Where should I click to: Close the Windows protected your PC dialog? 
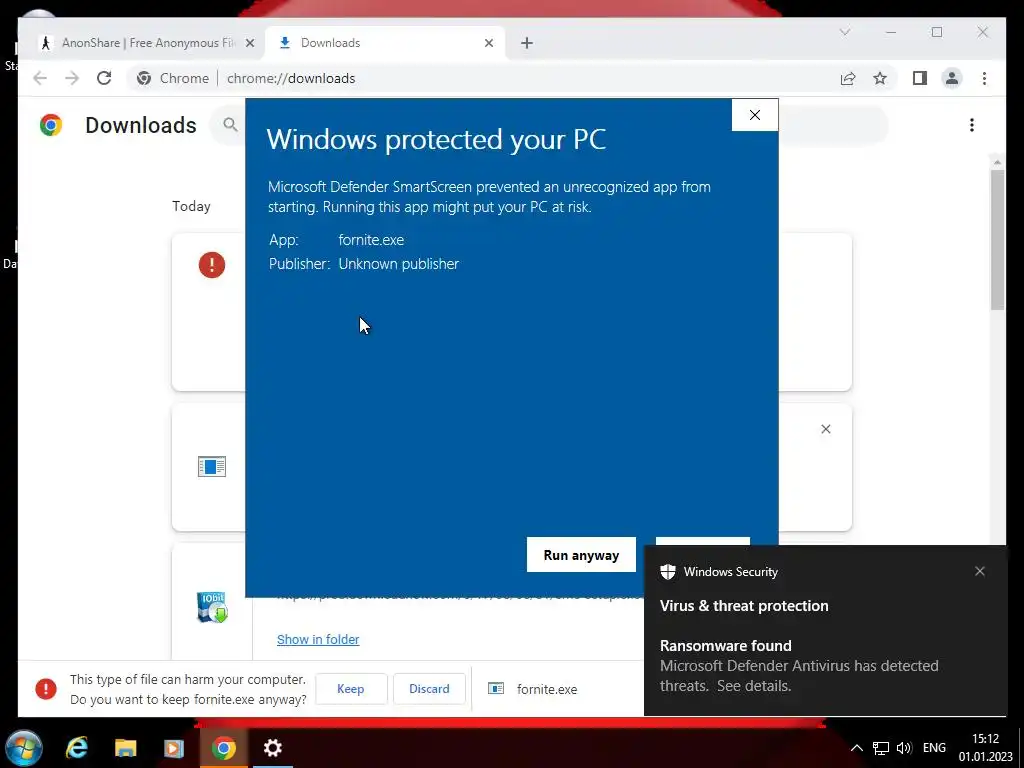pyautogui.click(x=754, y=115)
